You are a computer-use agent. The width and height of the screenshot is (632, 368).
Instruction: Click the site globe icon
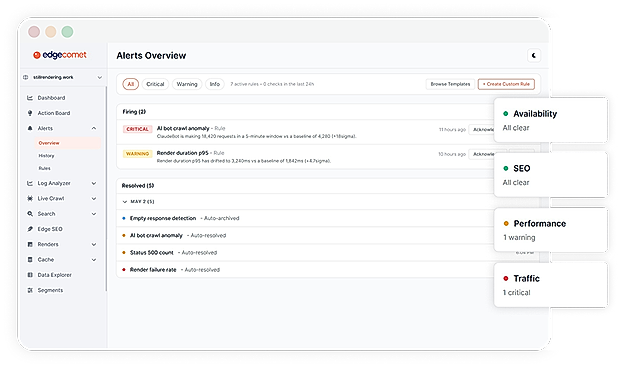[26, 77]
